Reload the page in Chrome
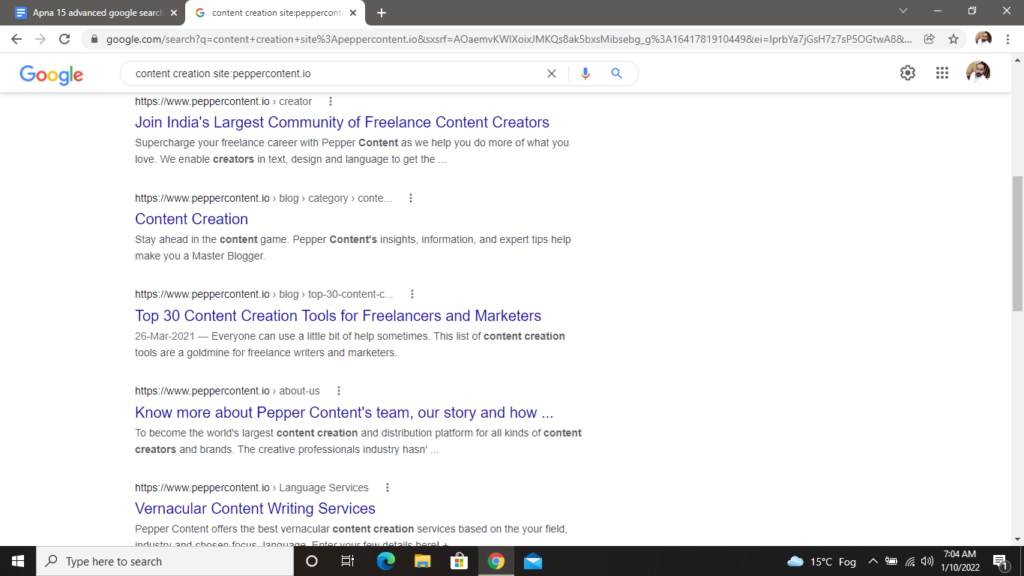The height and width of the screenshot is (576, 1024). pos(65,39)
